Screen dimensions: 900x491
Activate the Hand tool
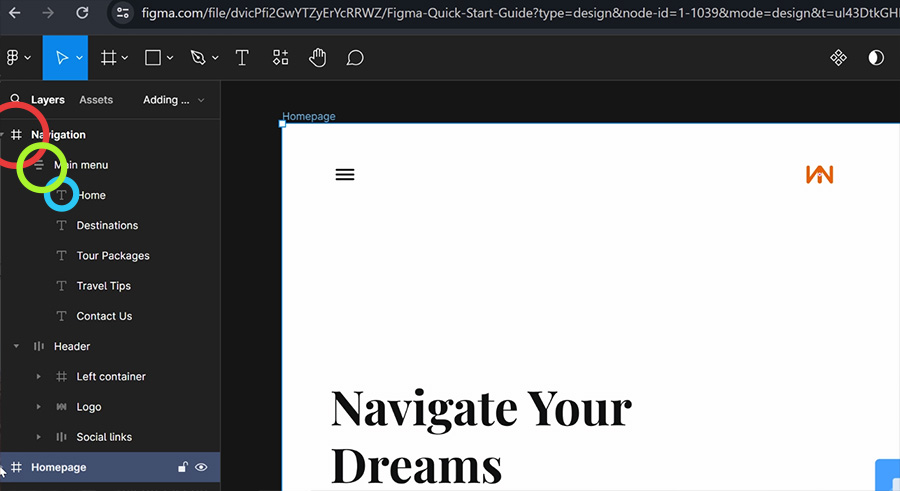click(317, 57)
